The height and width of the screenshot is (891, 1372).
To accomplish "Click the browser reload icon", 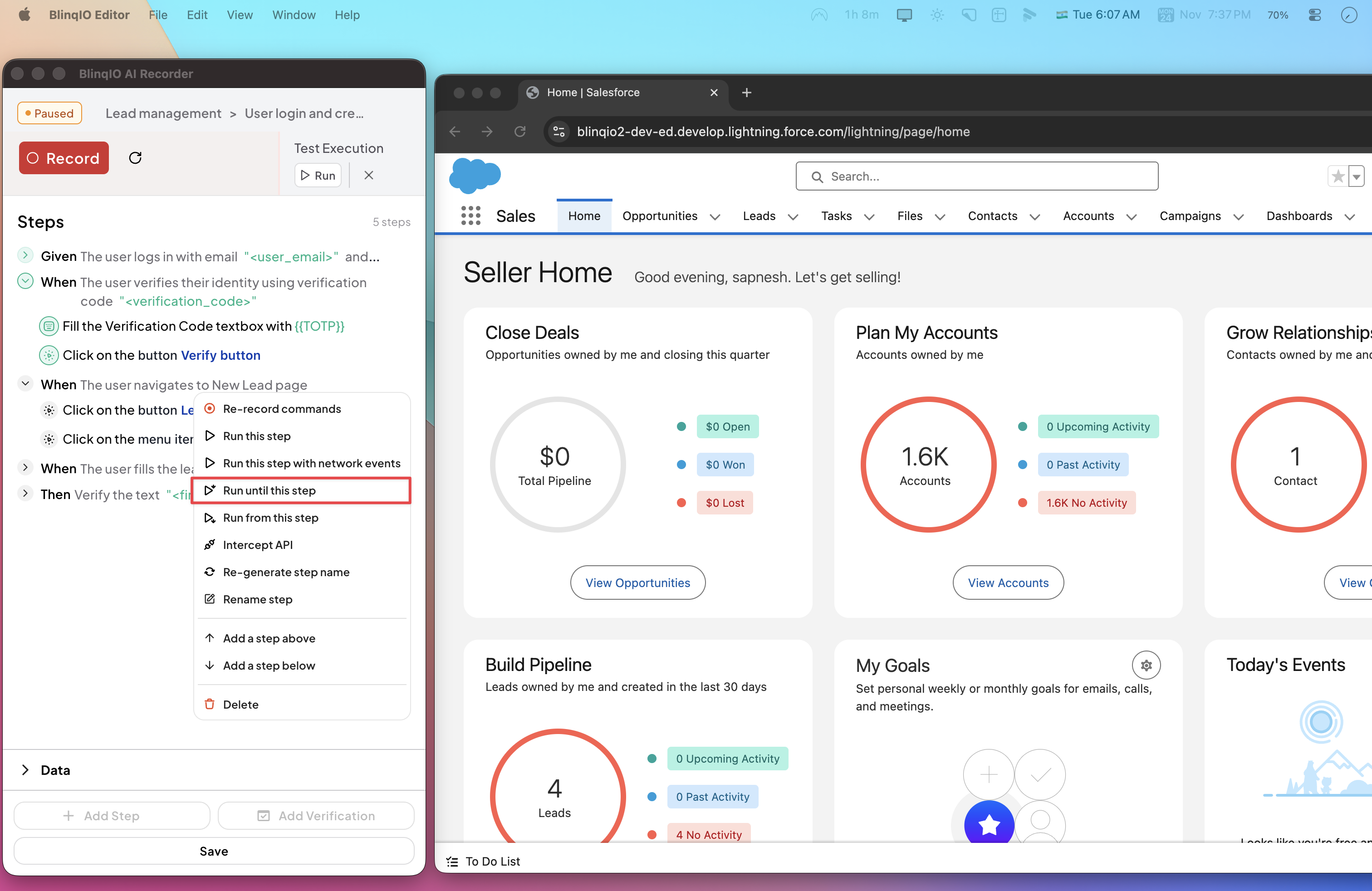I will [x=519, y=132].
